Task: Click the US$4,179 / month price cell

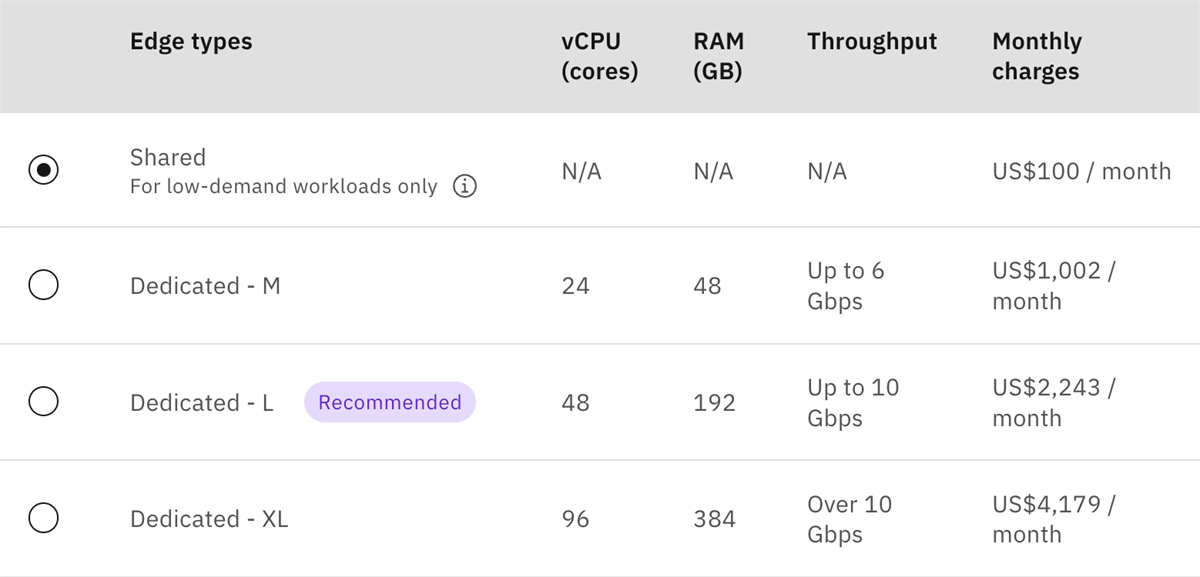Action: [1053, 519]
